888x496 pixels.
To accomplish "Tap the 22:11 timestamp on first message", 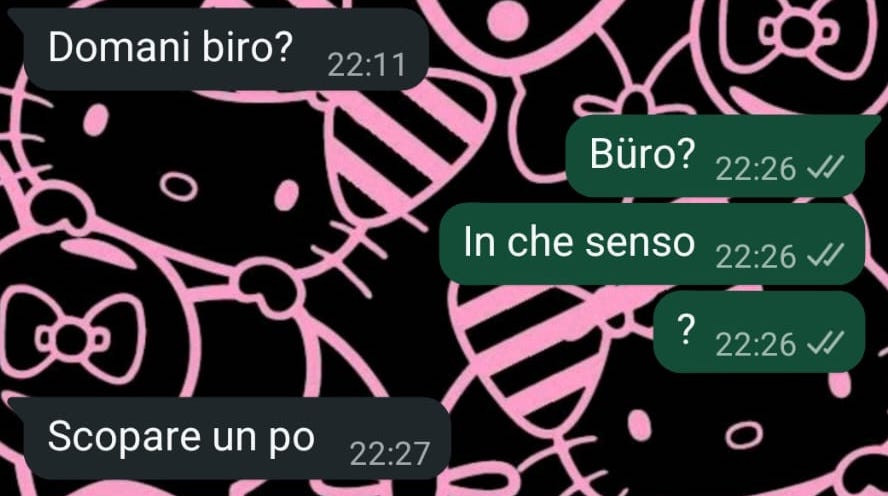I will [x=367, y=65].
